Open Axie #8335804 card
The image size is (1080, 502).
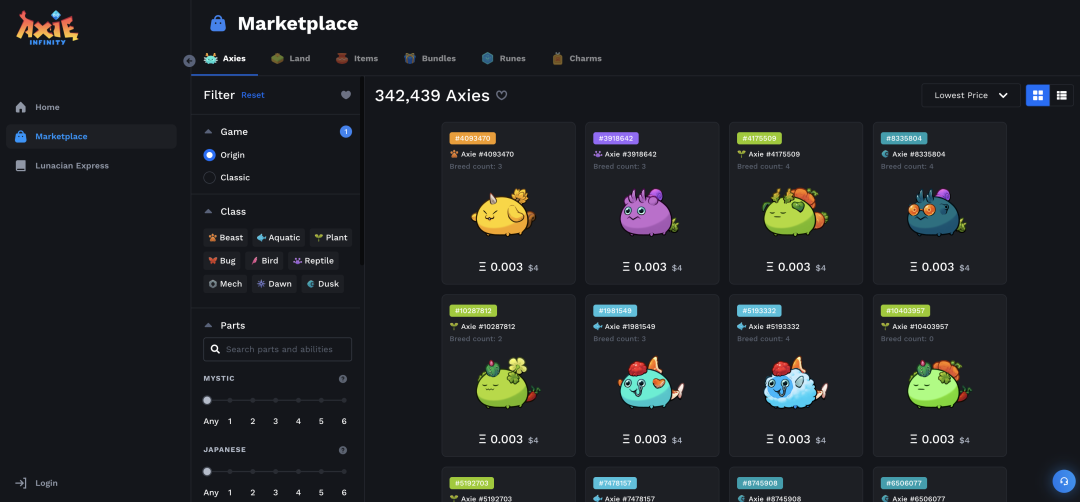point(939,203)
